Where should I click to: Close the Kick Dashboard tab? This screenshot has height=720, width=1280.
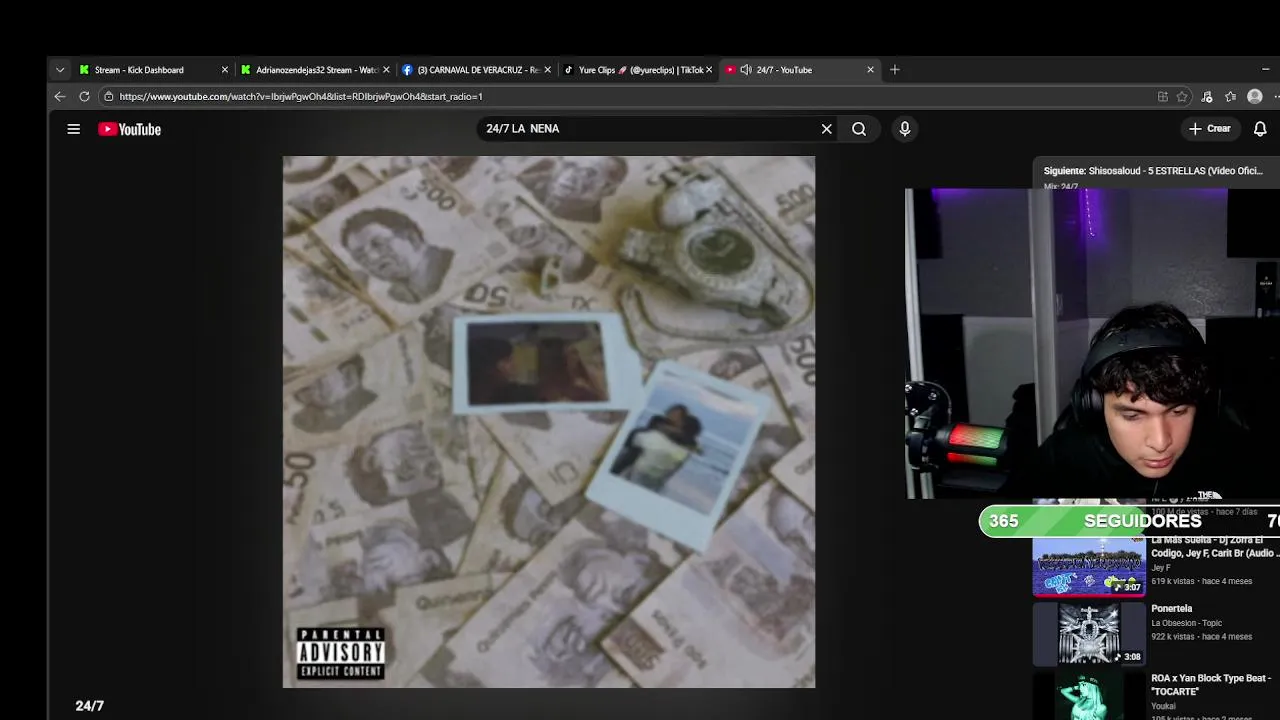[225, 70]
